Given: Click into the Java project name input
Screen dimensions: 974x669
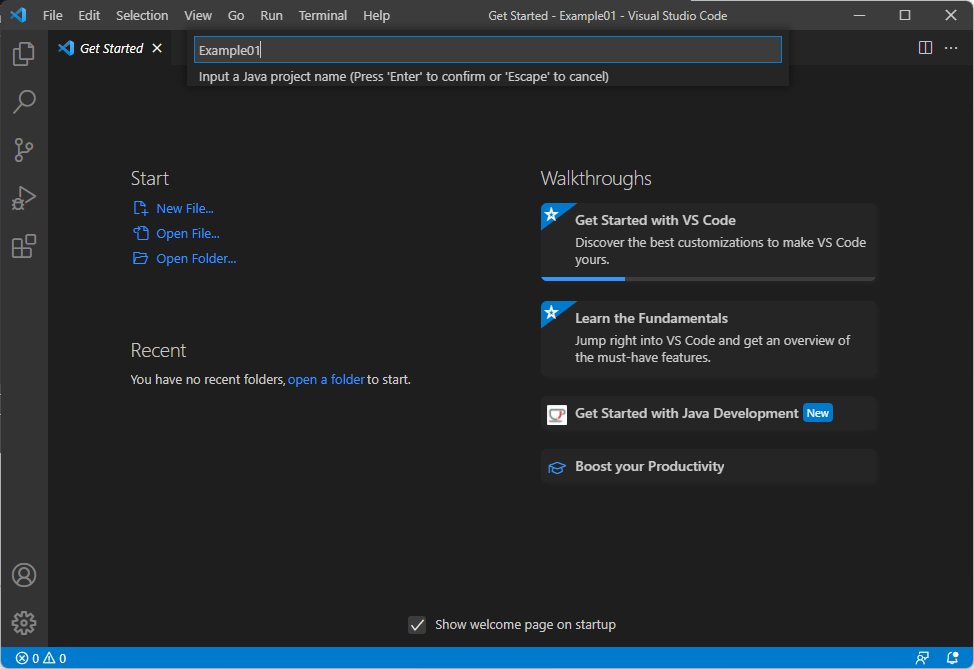Looking at the screenshot, I should 488,50.
